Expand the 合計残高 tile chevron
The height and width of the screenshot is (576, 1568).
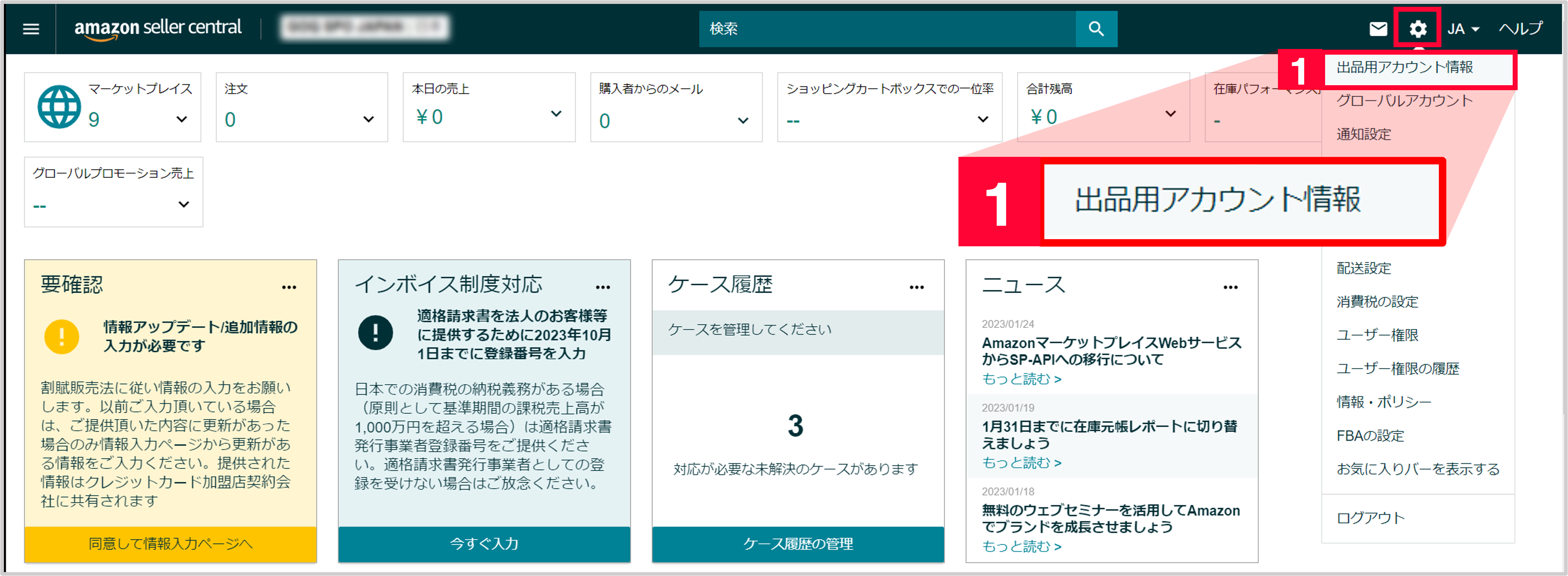pyautogui.click(x=1170, y=113)
